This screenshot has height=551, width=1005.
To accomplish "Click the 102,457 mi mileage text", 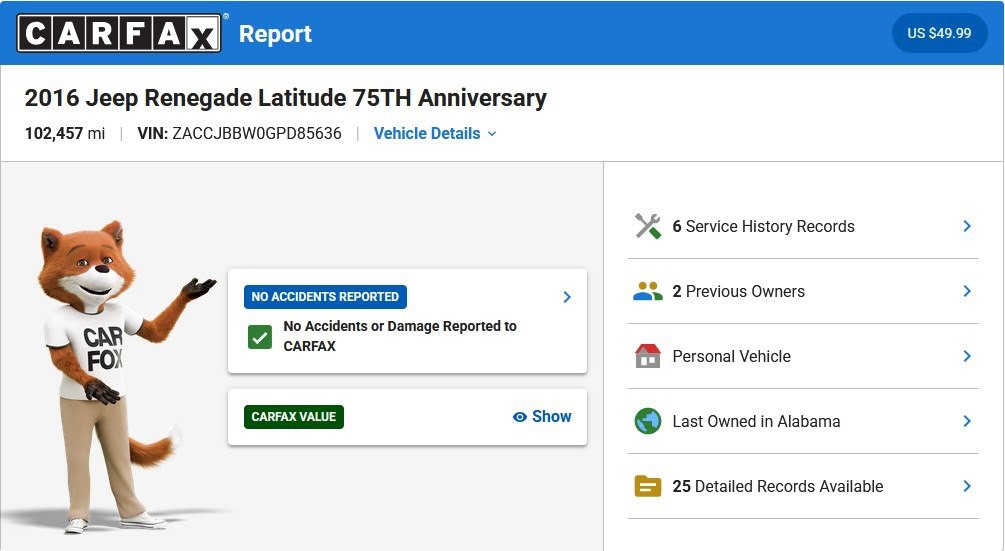I will click(65, 133).
